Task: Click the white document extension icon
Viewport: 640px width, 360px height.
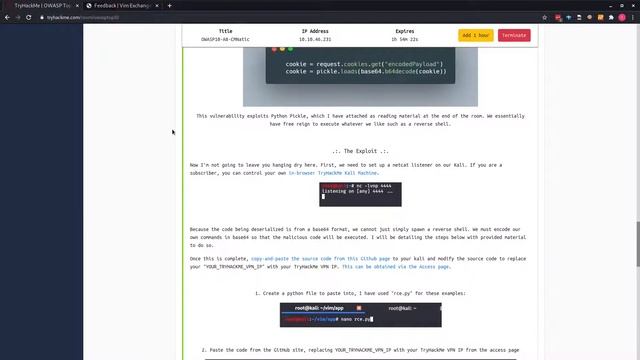Action: [579, 18]
